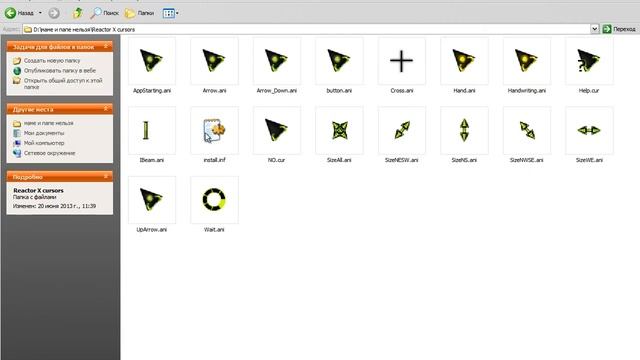The image size is (640, 360).
Task: Click the IBeam.ani file name label
Action: coord(152,160)
